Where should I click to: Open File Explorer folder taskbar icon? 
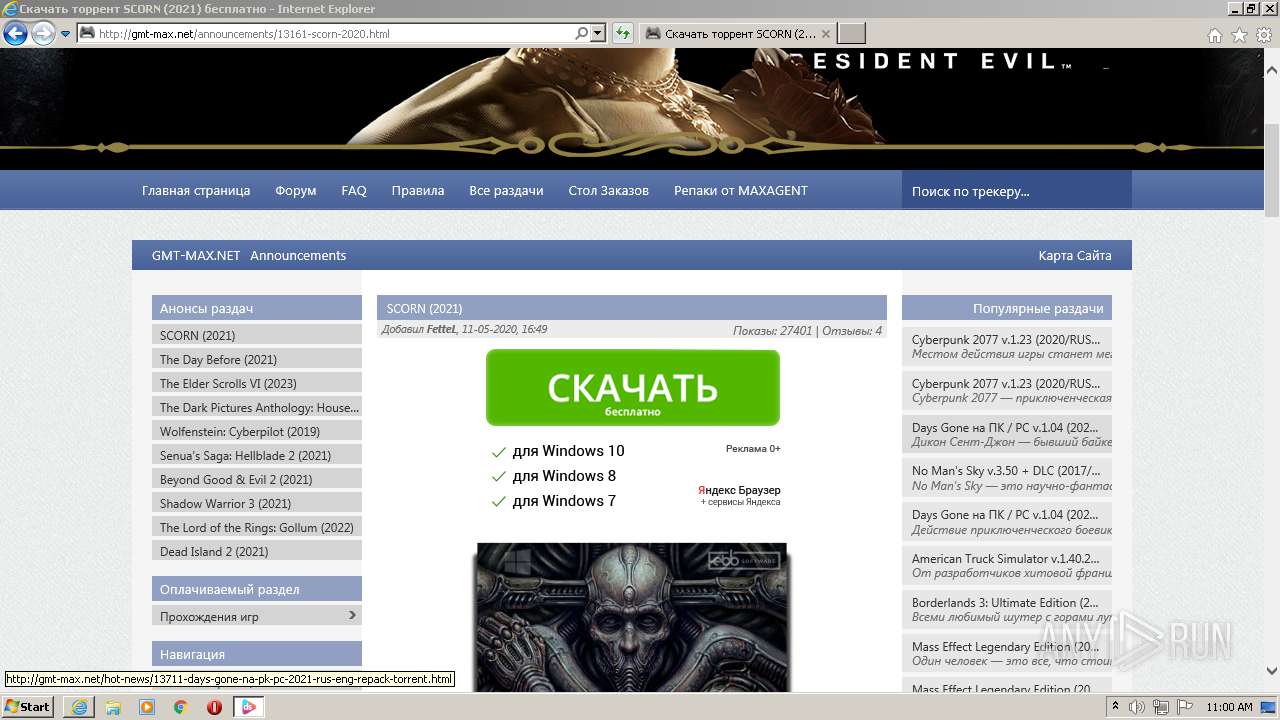113,707
